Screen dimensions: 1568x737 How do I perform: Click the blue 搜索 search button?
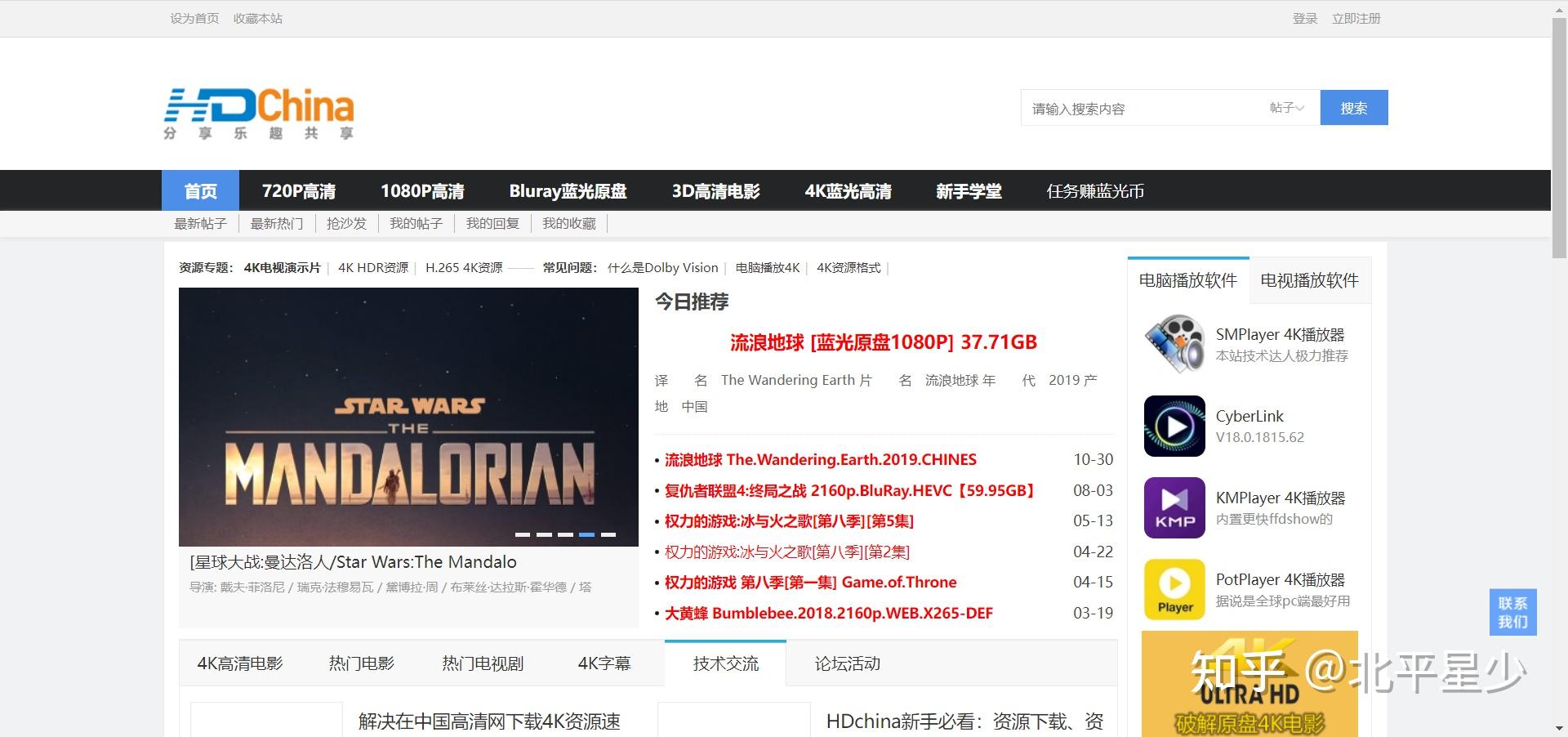(1353, 107)
